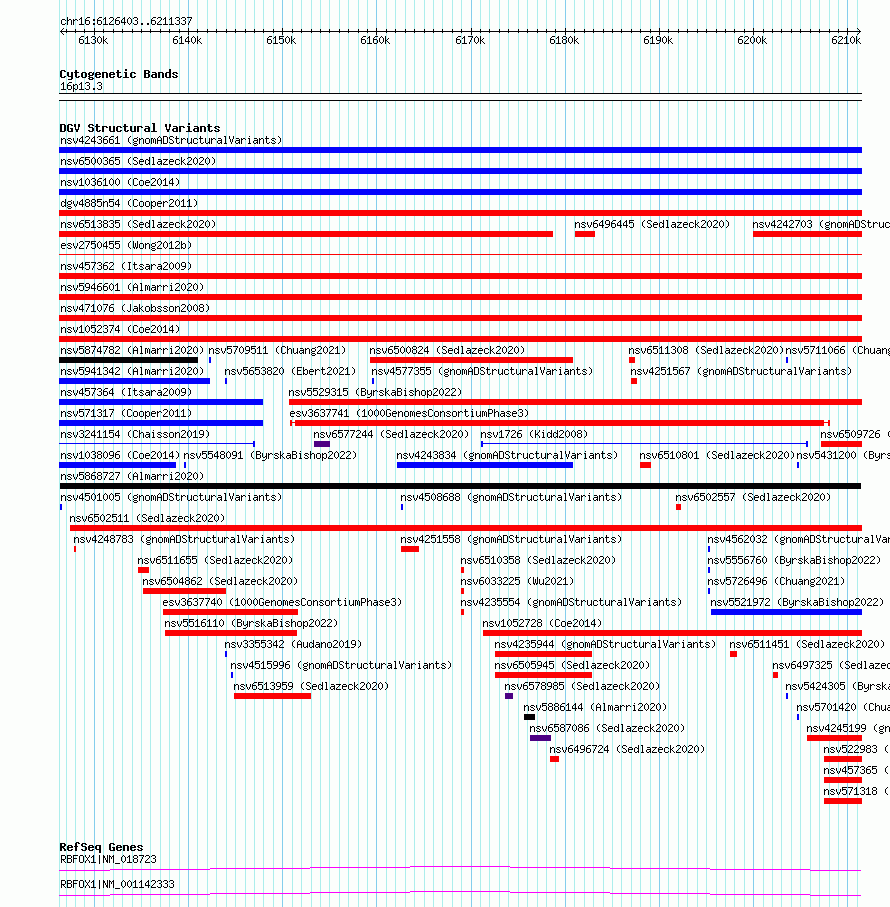Click the RBFOX1|NM_018723 gene label
Viewport: 890px width, 907px height.
(108, 860)
